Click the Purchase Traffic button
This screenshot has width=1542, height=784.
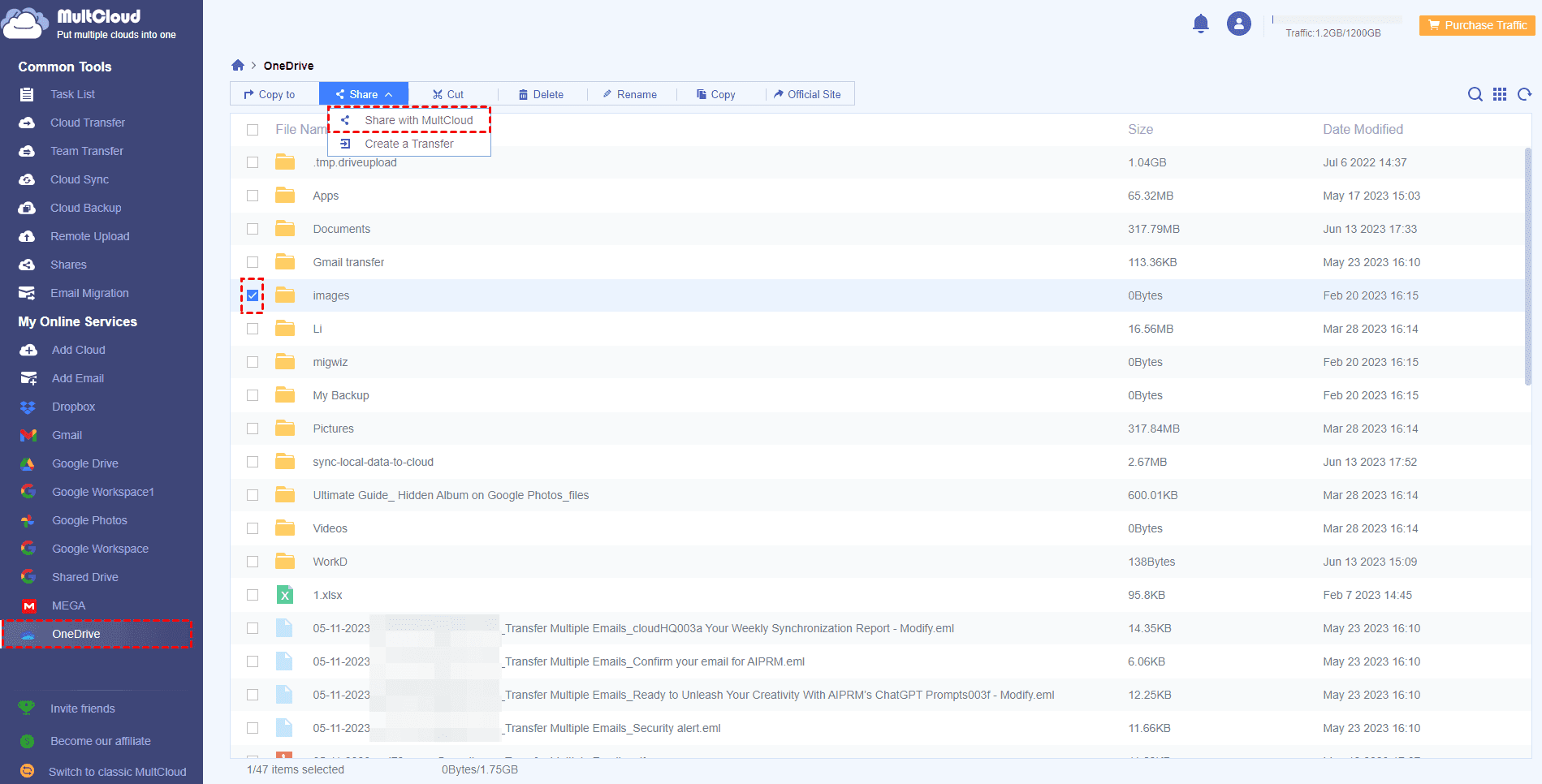(x=1477, y=25)
